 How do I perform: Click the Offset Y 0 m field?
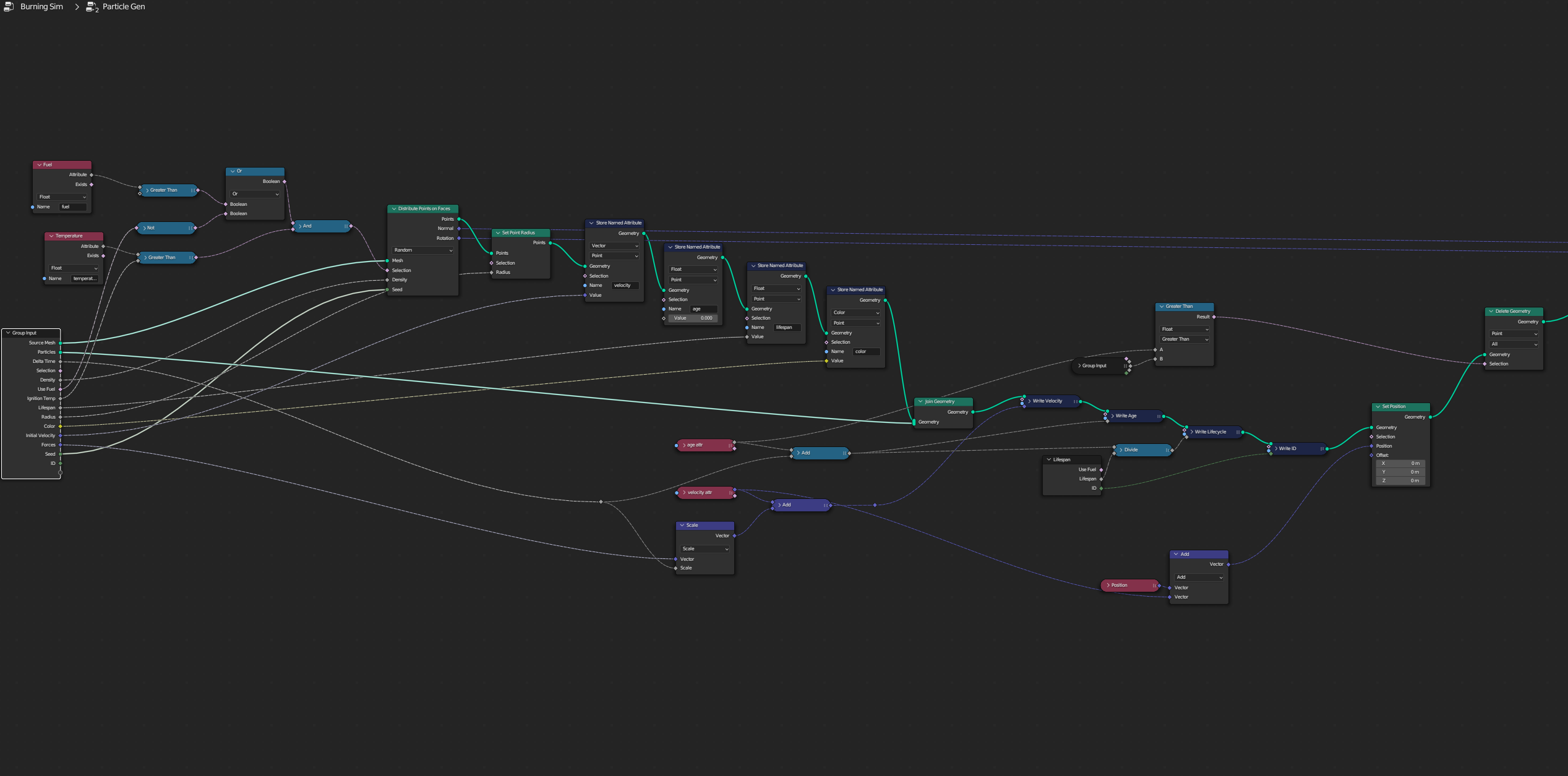(1400, 472)
